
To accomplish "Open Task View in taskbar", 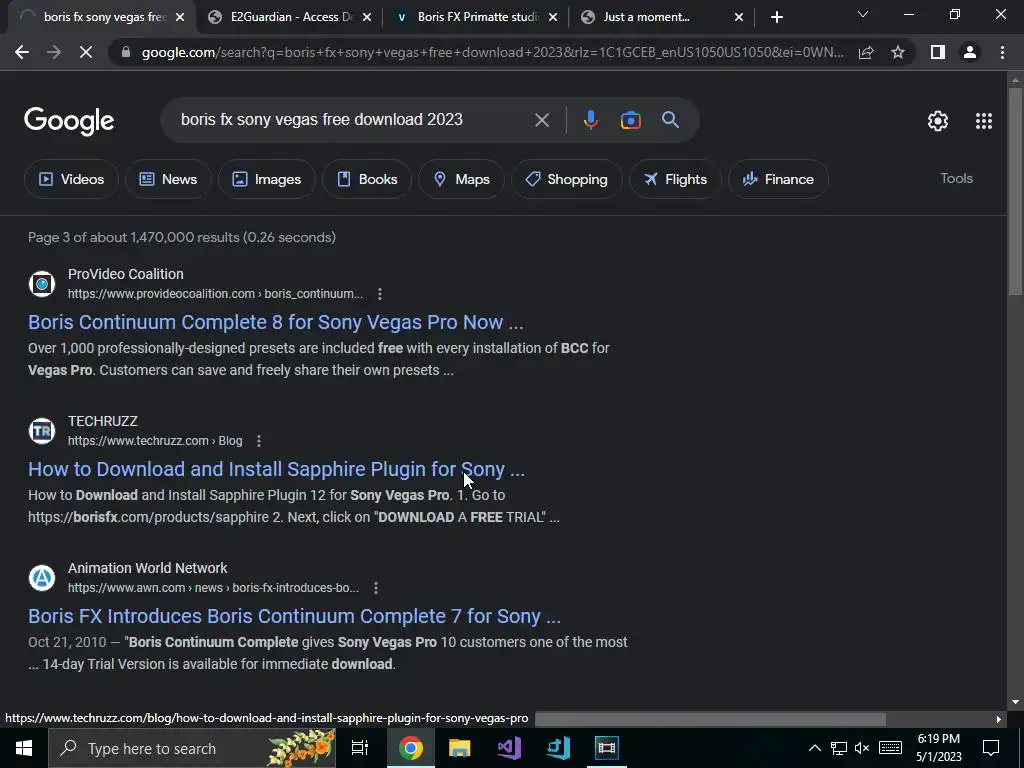I will point(360,748).
